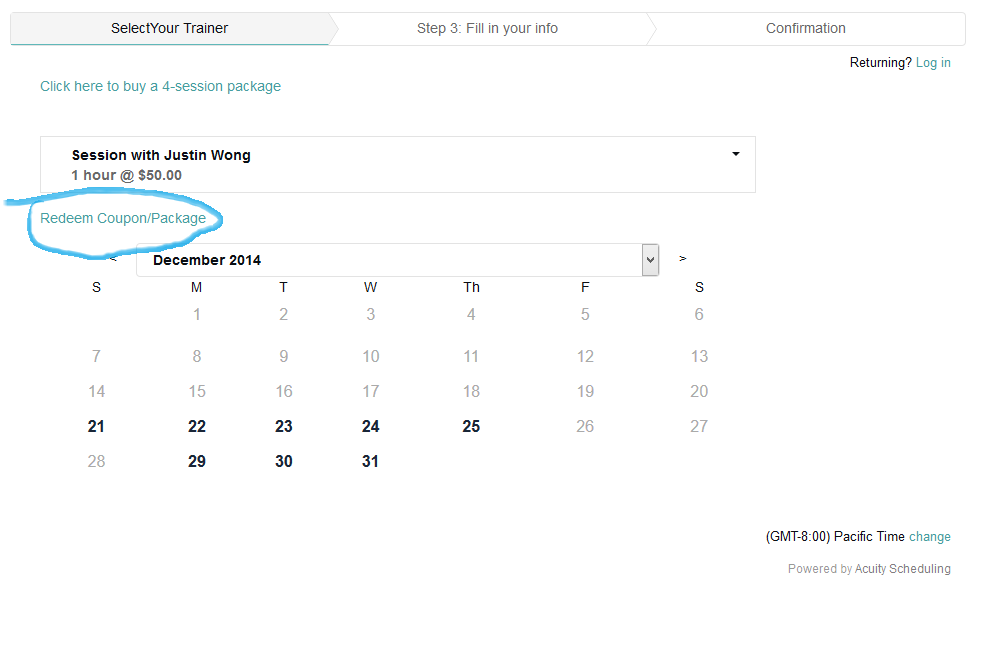This screenshot has height=651, width=1002.
Task: Open Step 3: Fill in your info tab
Action: pos(487,28)
